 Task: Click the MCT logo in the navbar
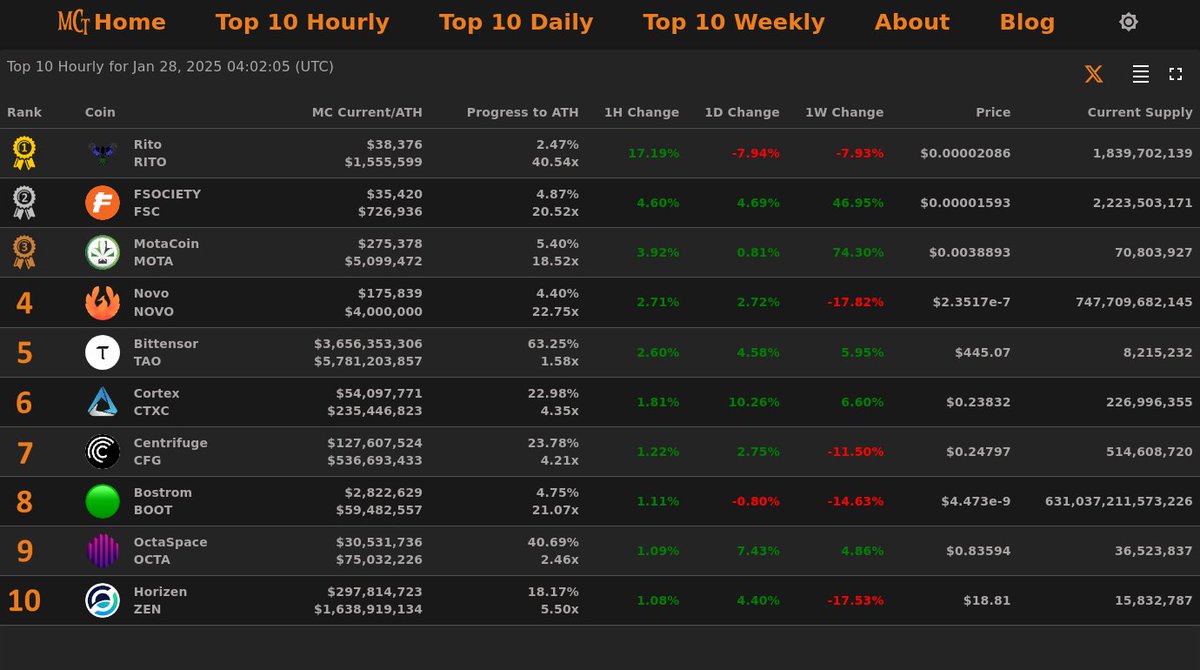[73, 22]
